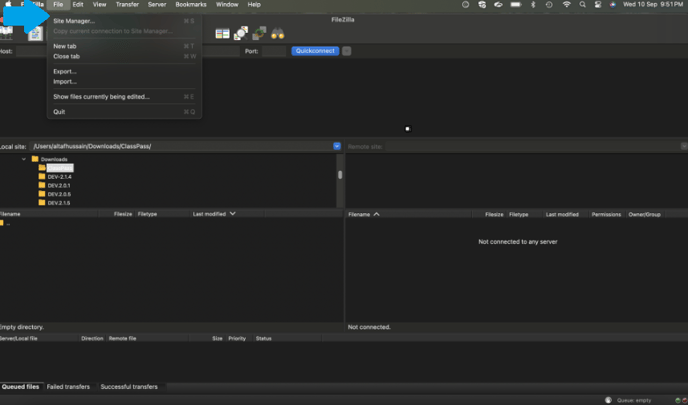Toggle message log toolbar icon
The width and height of the screenshot is (688, 405).
[35, 34]
